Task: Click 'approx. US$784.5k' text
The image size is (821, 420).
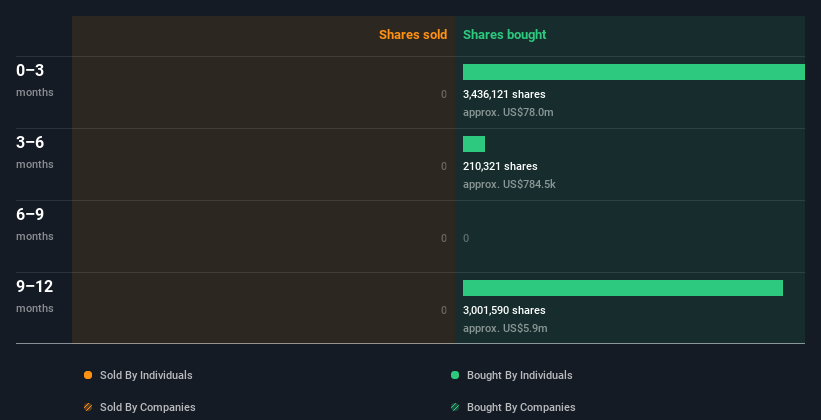Action: (509, 184)
